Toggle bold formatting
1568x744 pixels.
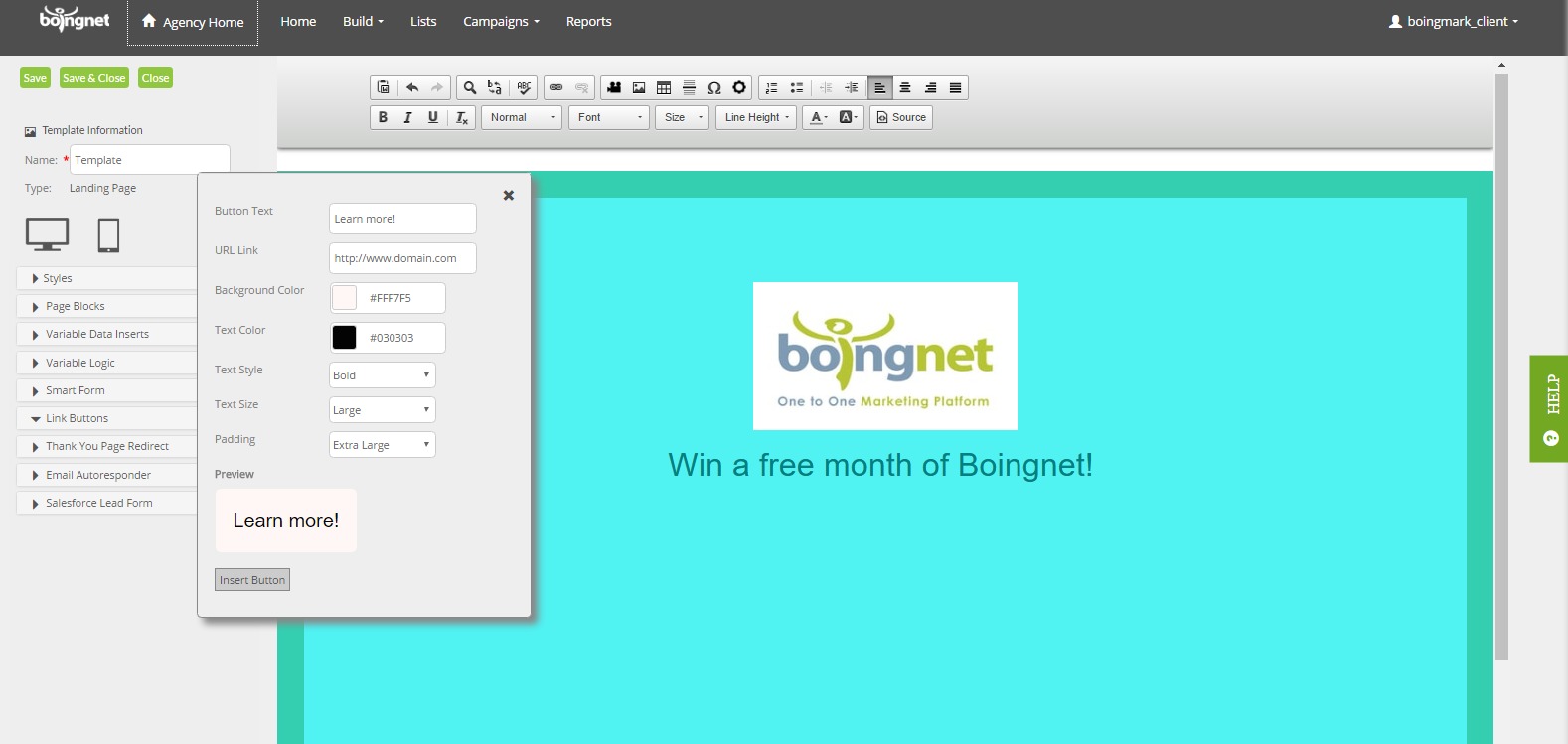[x=383, y=117]
